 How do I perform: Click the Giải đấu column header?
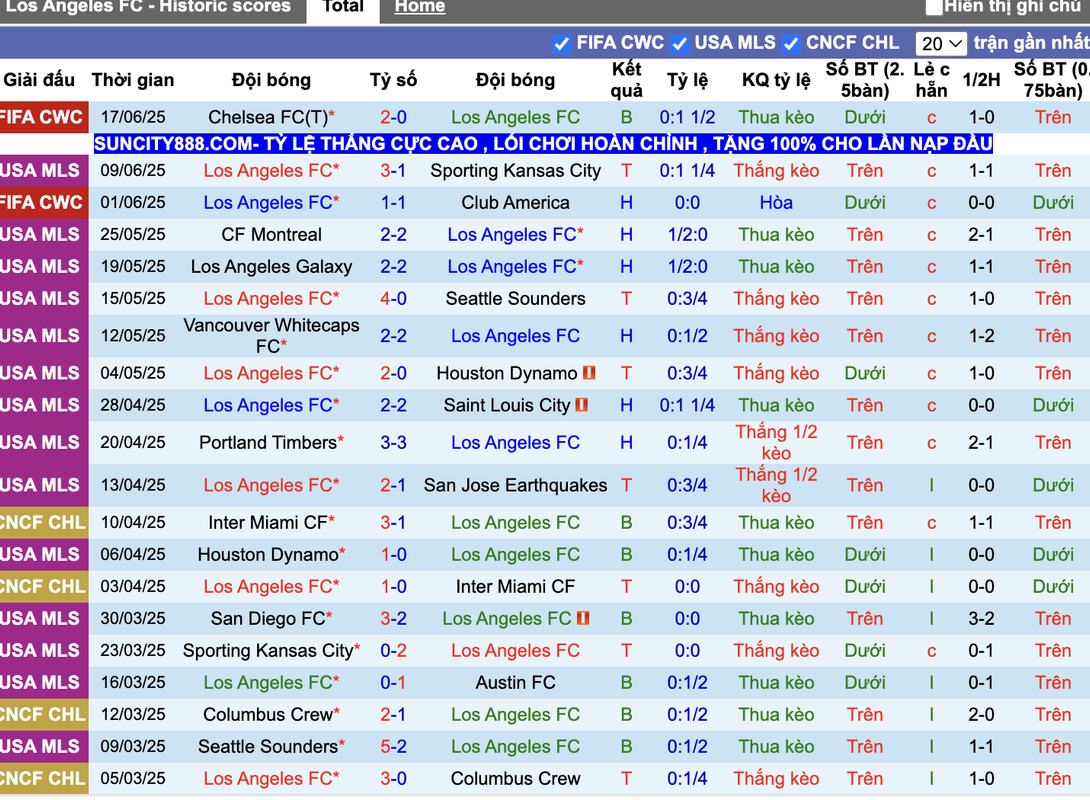click(39, 80)
